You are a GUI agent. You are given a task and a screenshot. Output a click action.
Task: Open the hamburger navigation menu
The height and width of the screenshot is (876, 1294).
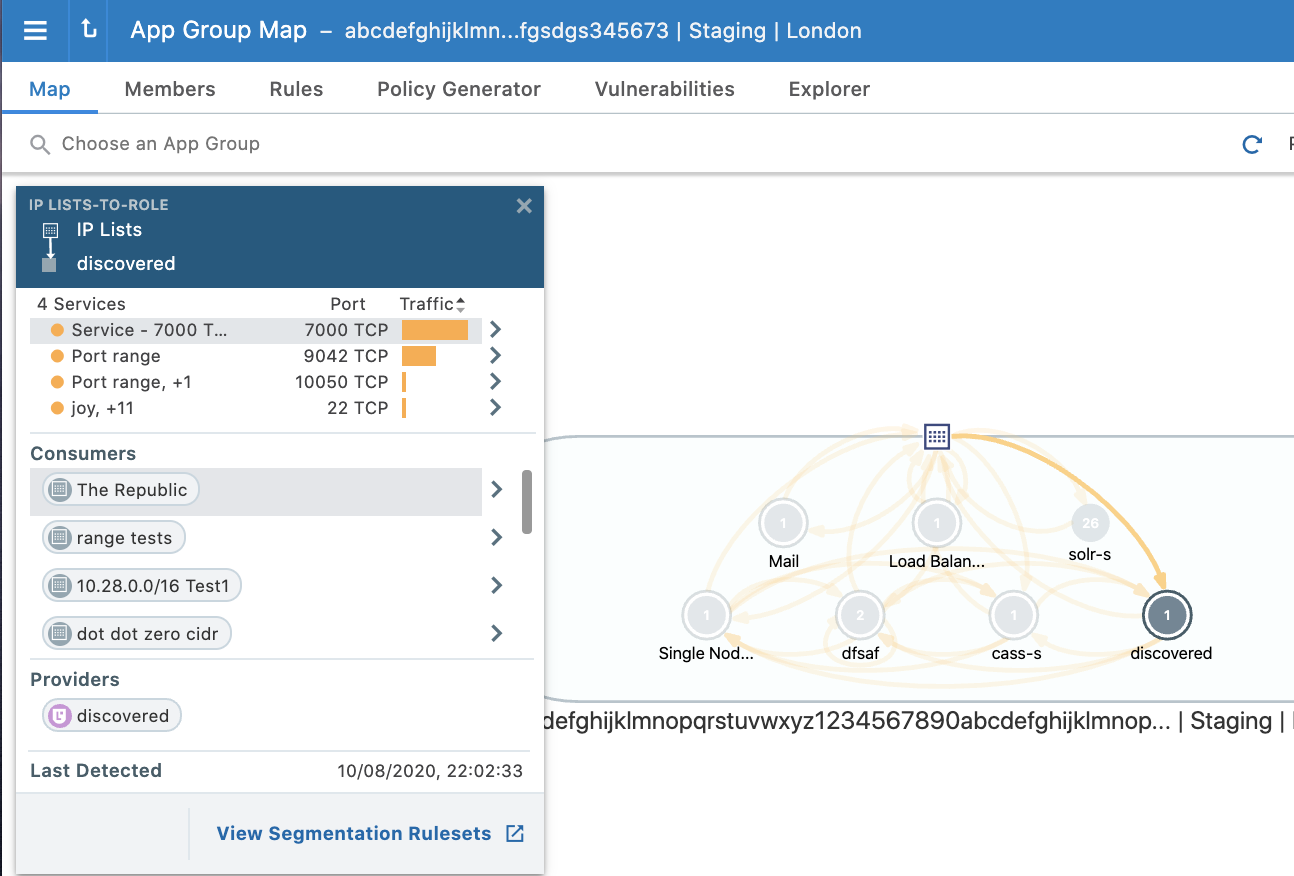click(35, 30)
